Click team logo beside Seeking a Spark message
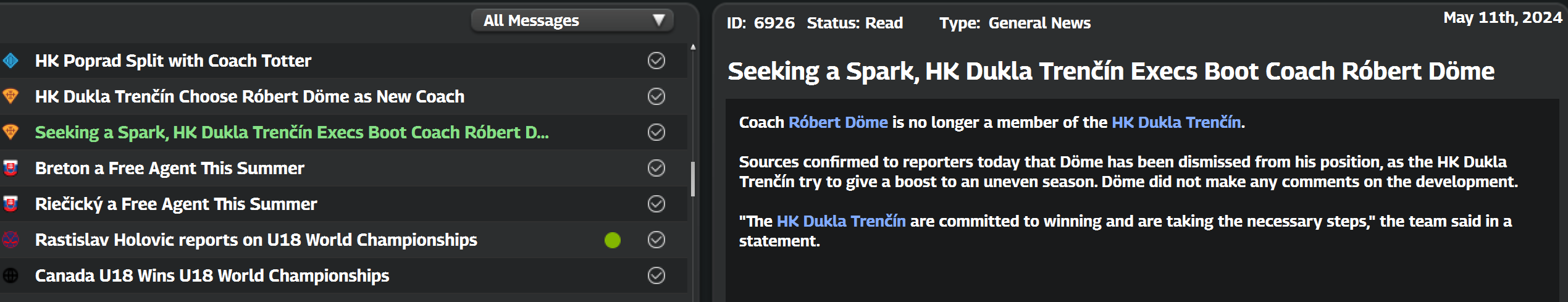Viewport: 1568px width, 302px height. pos(10,132)
